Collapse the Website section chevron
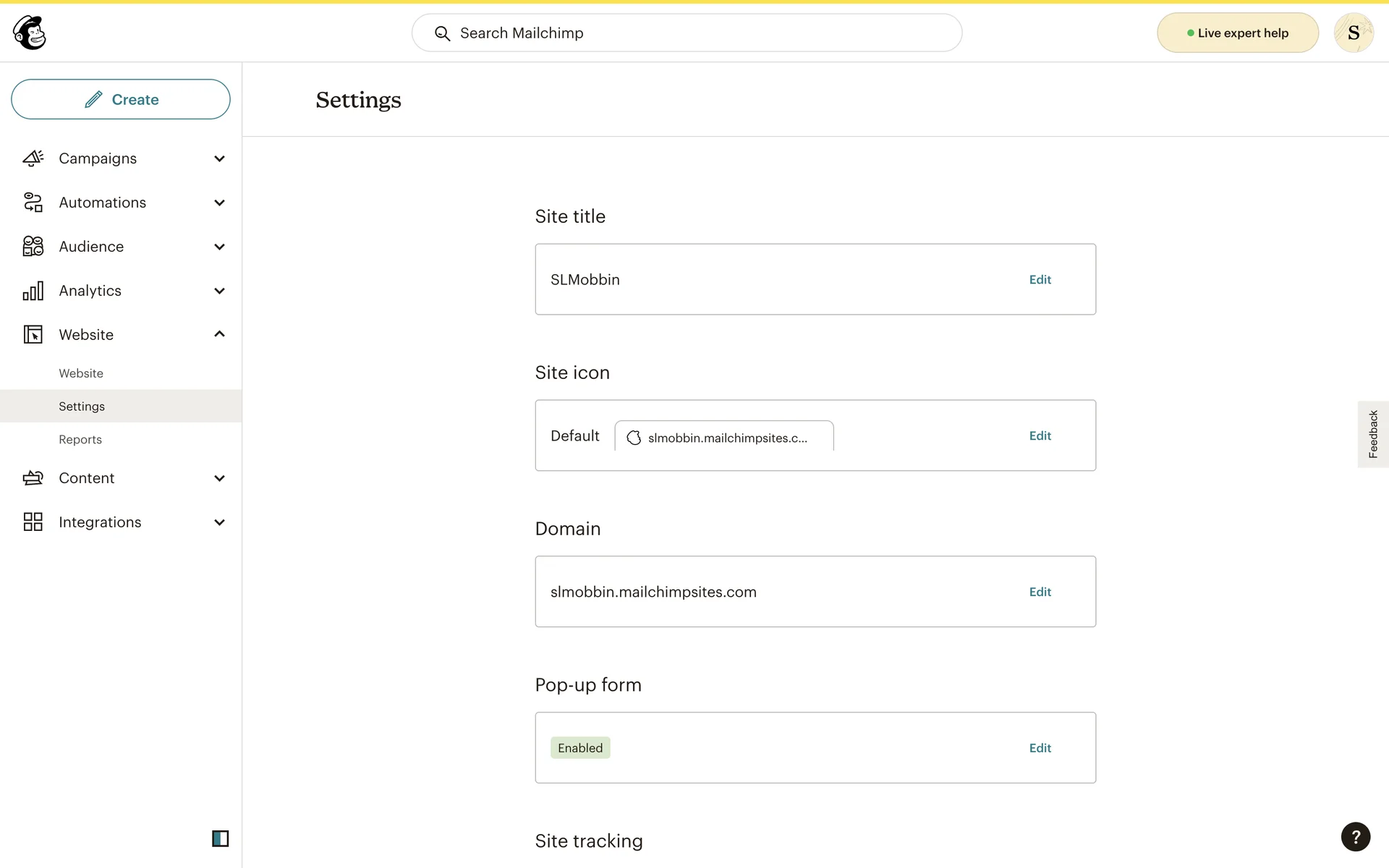 coord(219,334)
